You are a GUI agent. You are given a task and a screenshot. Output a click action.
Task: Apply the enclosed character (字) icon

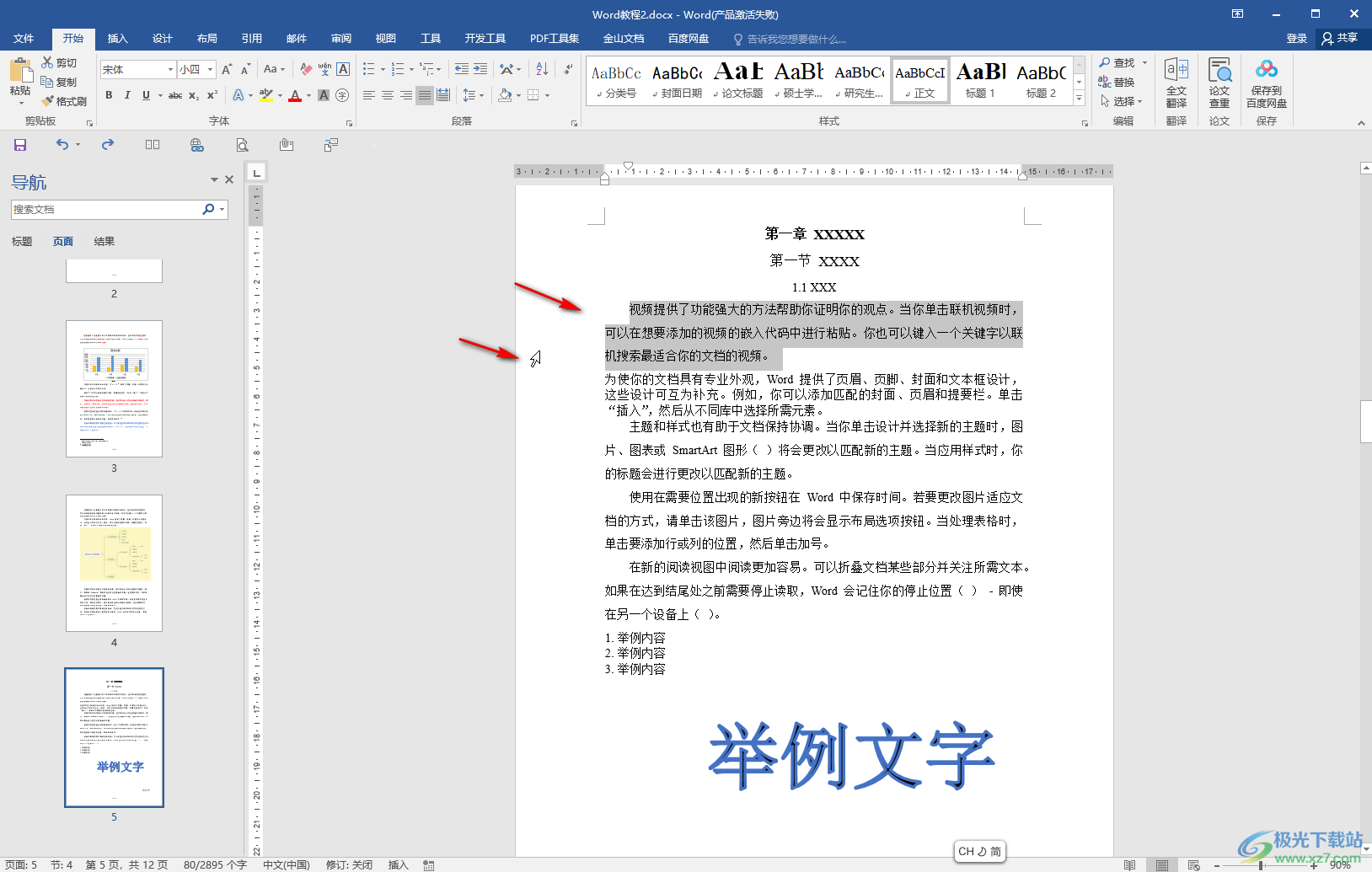coord(342,95)
